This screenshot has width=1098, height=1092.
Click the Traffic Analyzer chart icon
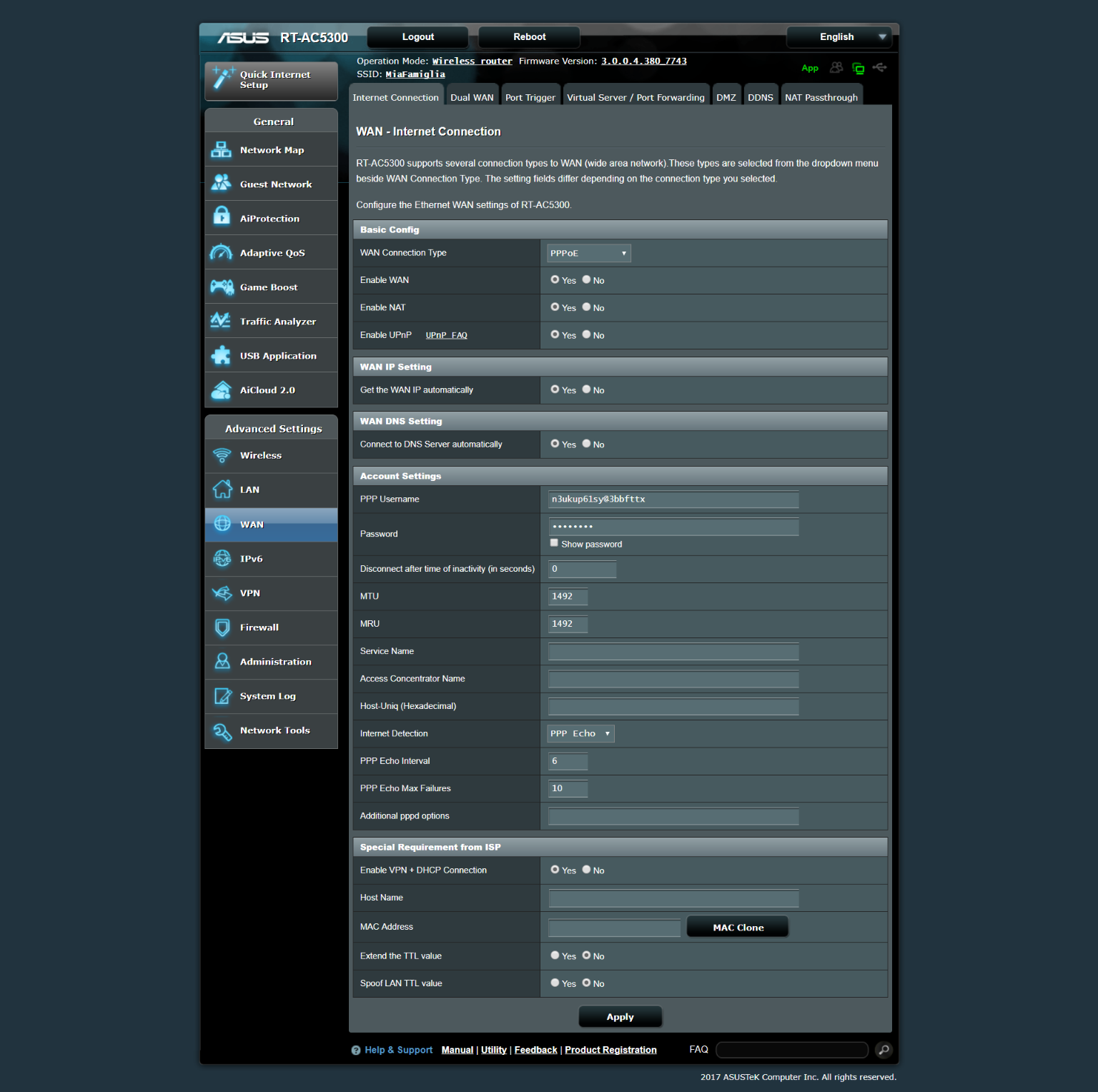tap(221, 321)
